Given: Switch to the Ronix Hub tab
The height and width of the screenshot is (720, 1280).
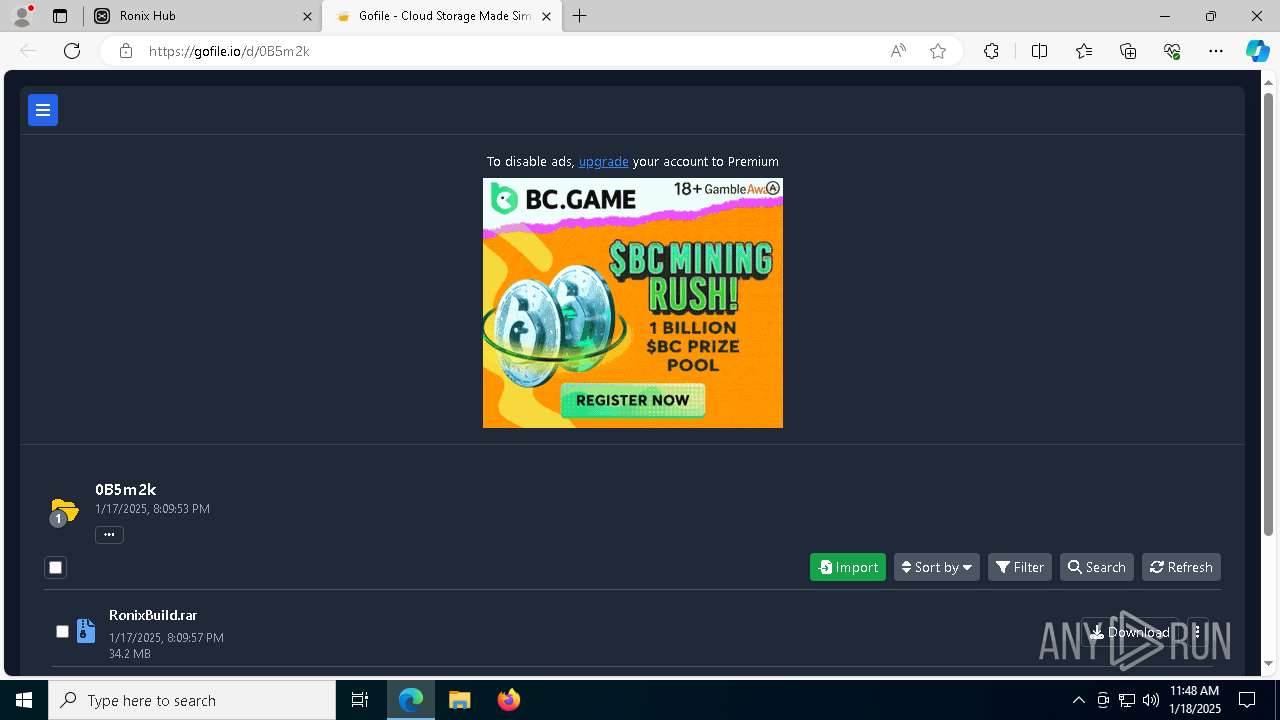Looking at the screenshot, I should tap(200, 16).
